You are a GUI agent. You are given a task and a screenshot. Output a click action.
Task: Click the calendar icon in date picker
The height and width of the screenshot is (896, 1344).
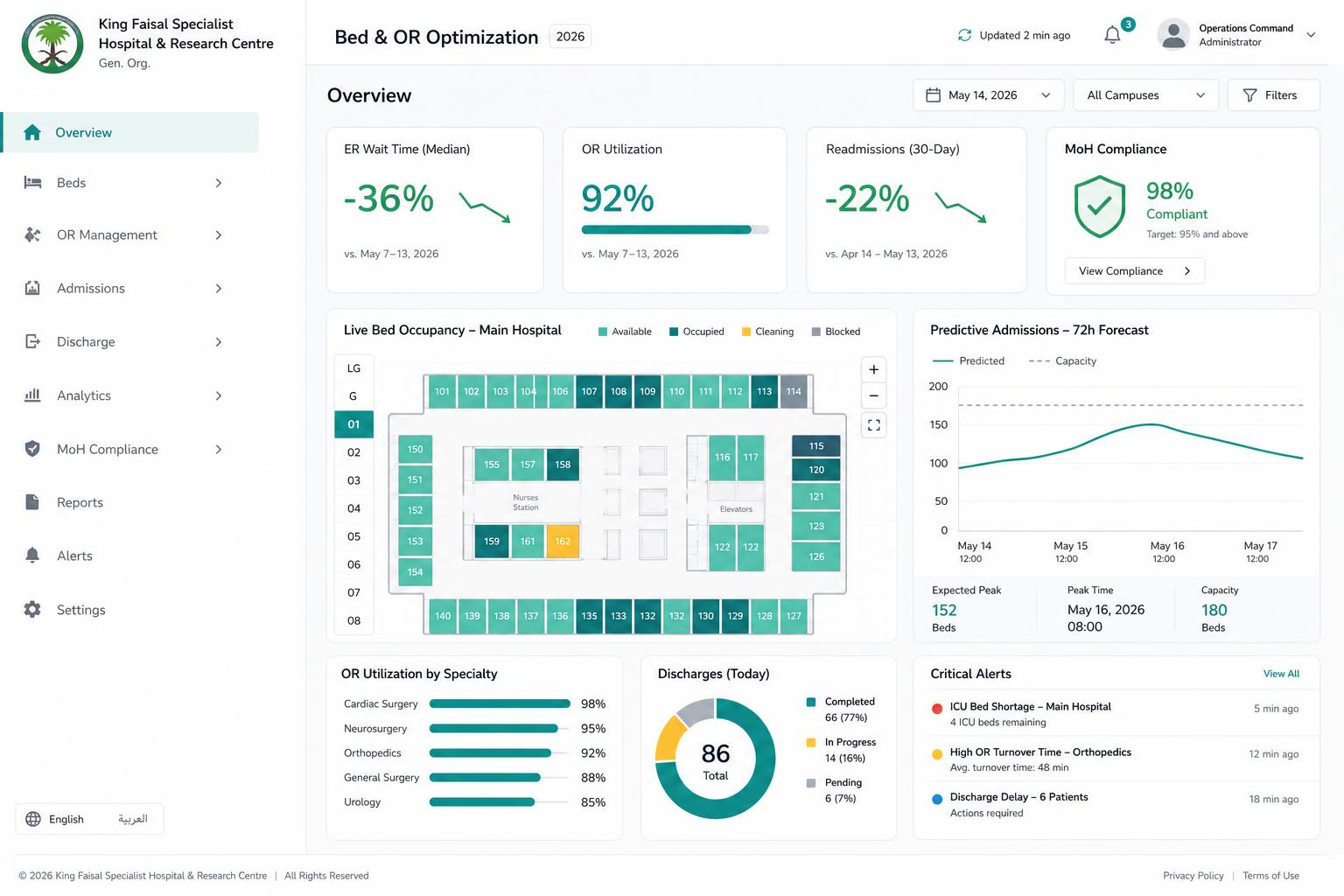click(933, 95)
